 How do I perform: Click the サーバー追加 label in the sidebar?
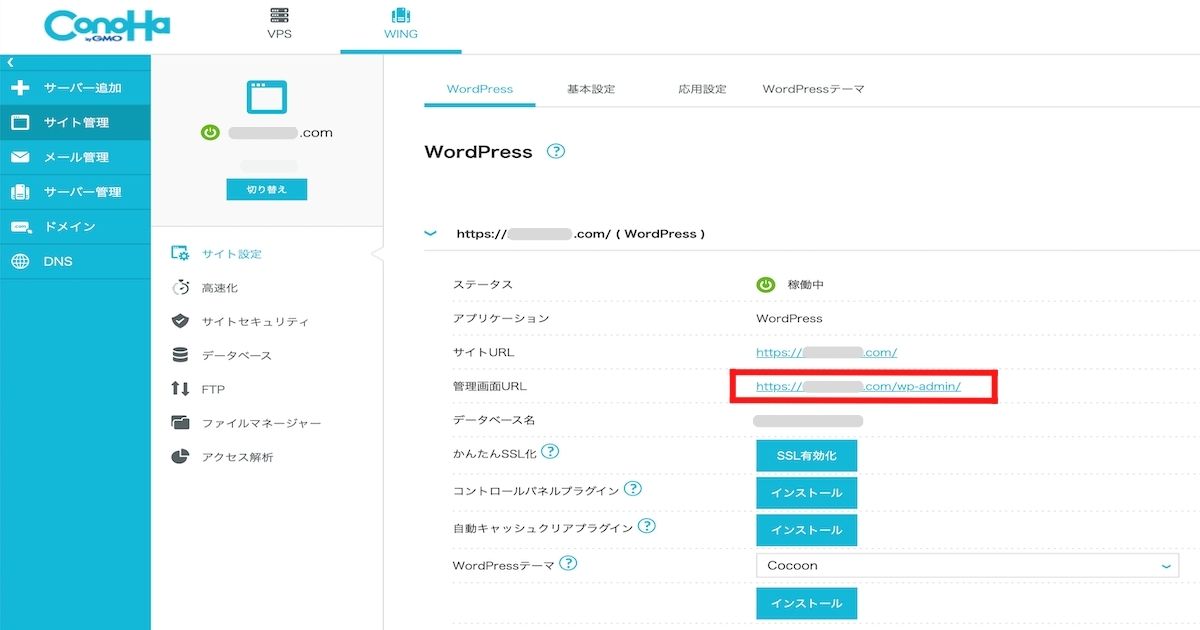point(82,88)
